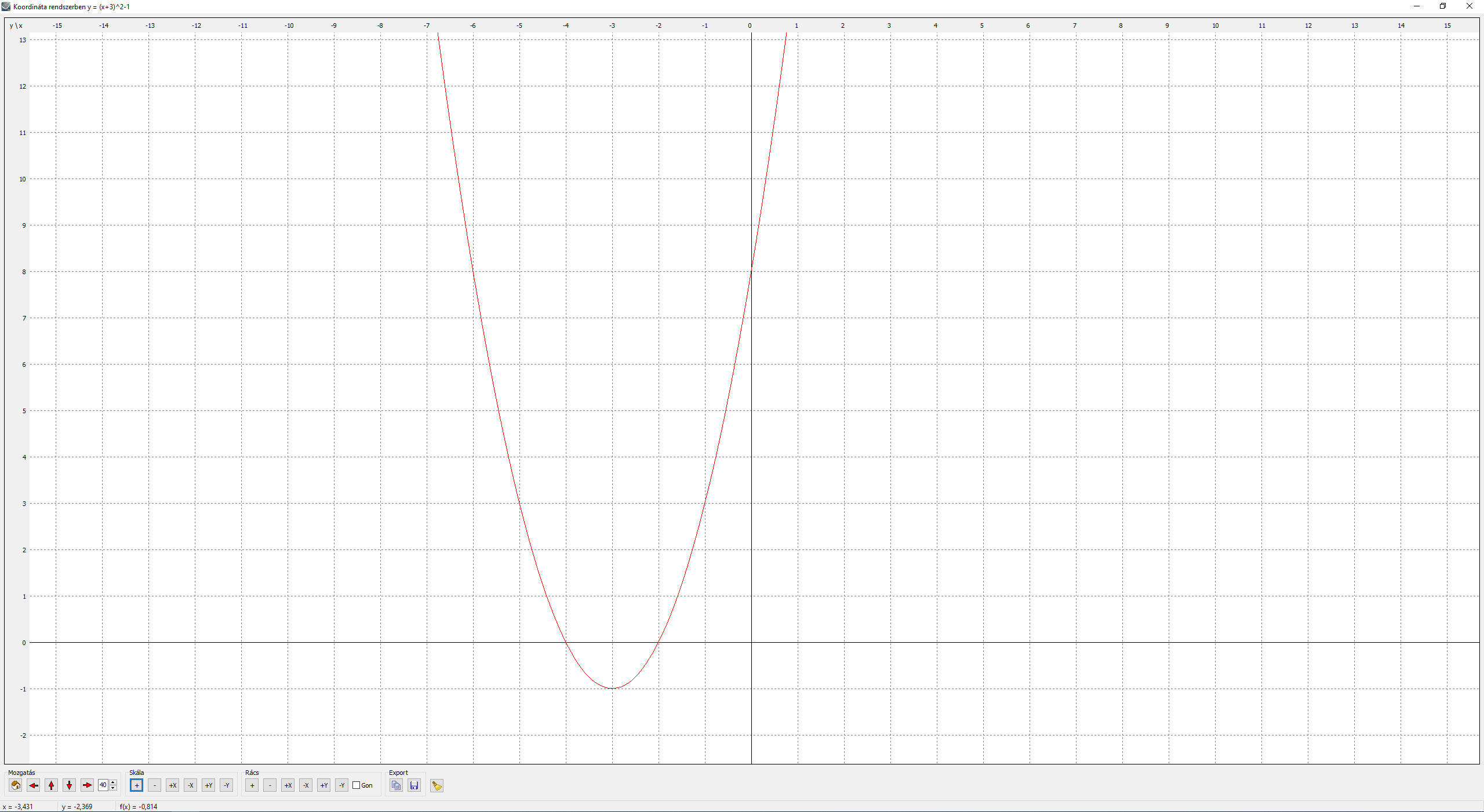This screenshot has width=1484, height=812.
Task: Click the -X button in Rács group
Action: click(x=305, y=785)
